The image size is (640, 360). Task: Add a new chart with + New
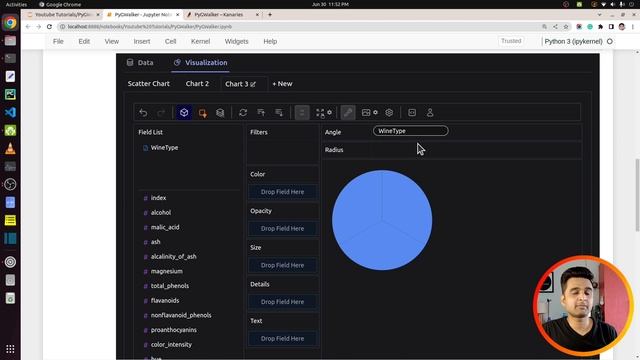[x=282, y=84]
